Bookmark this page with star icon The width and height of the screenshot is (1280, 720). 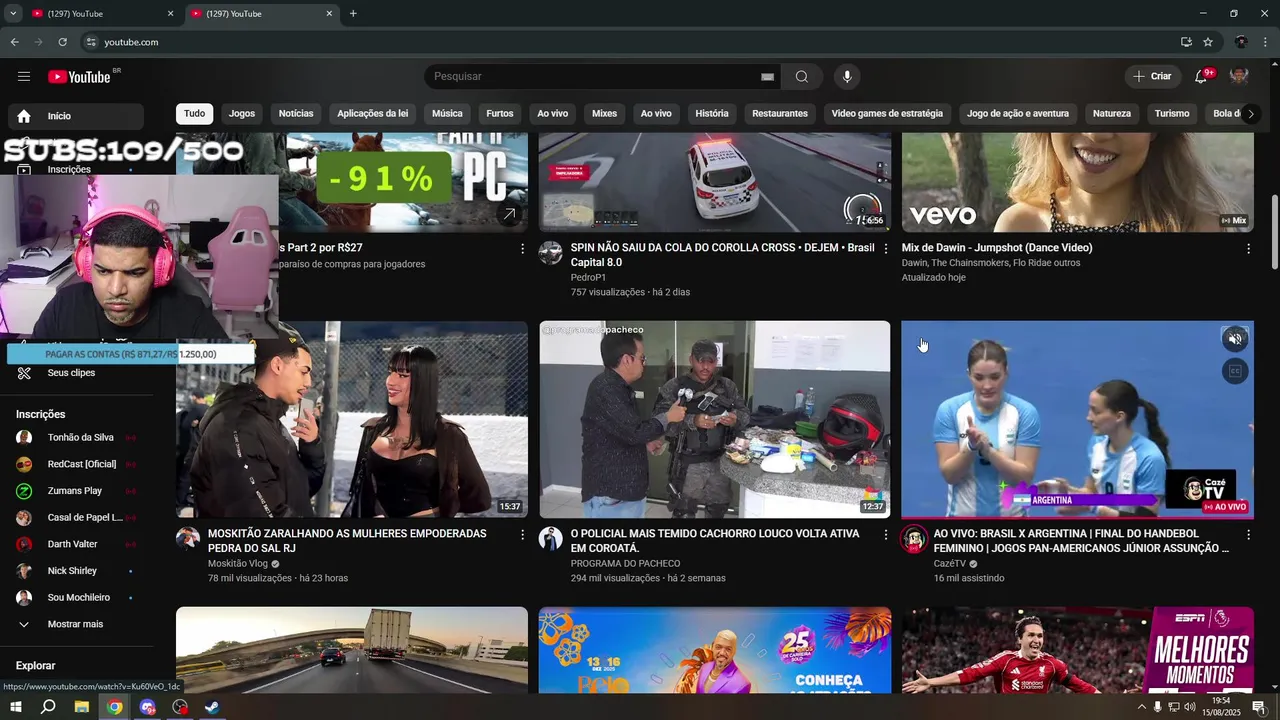[x=1208, y=42]
